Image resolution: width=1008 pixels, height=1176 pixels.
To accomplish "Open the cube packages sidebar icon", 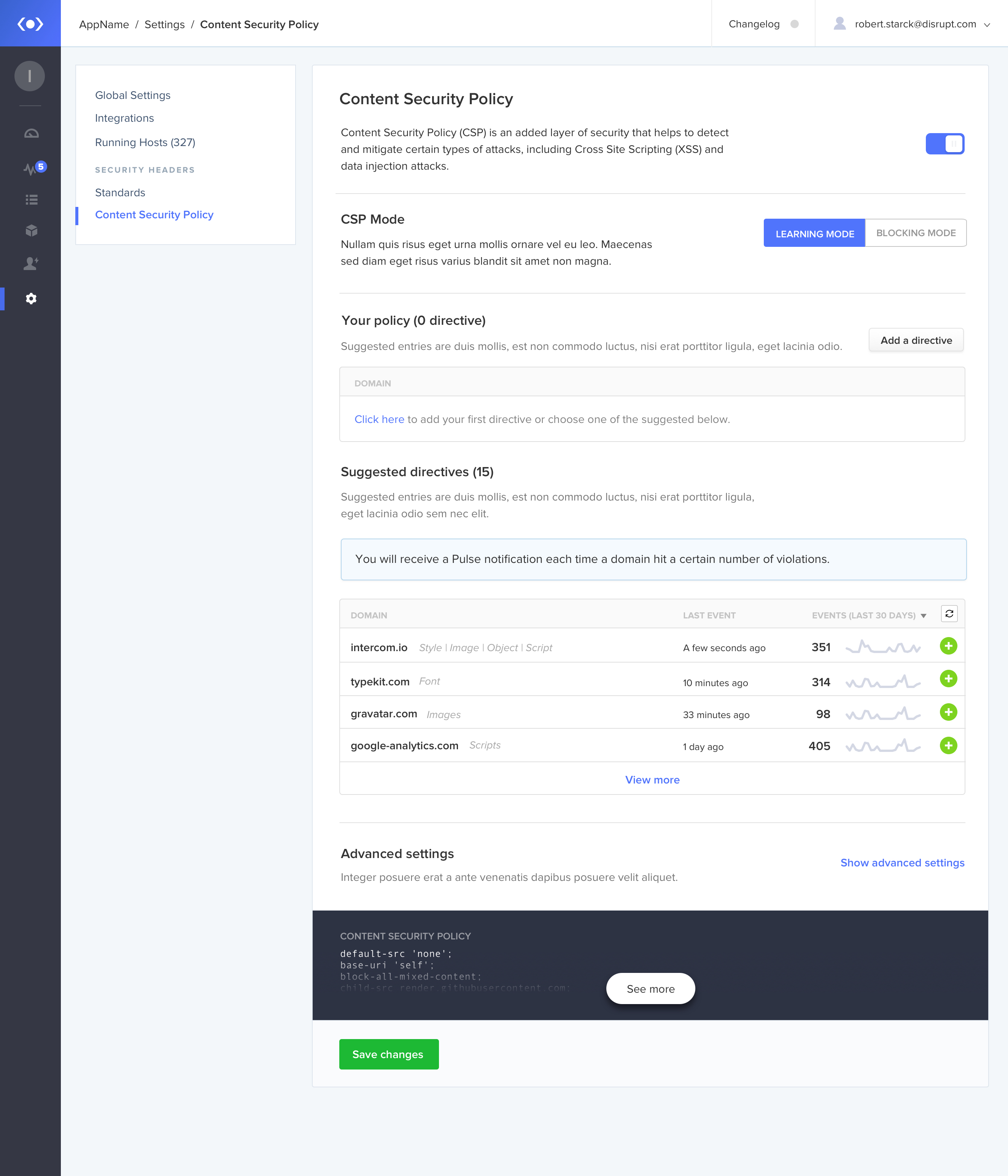I will click(x=31, y=230).
